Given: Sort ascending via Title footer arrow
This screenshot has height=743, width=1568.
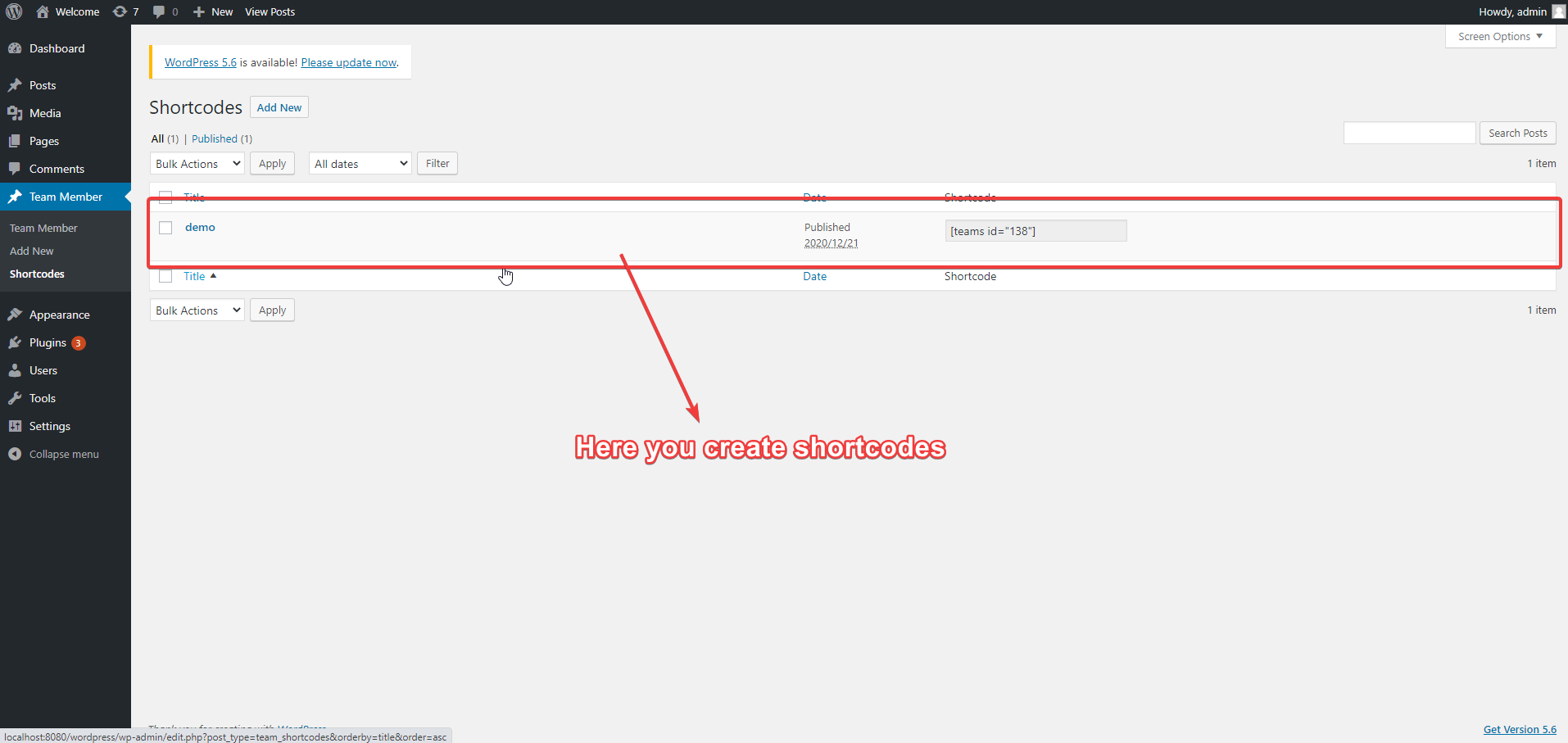Looking at the screenshot, I should 213,276.
